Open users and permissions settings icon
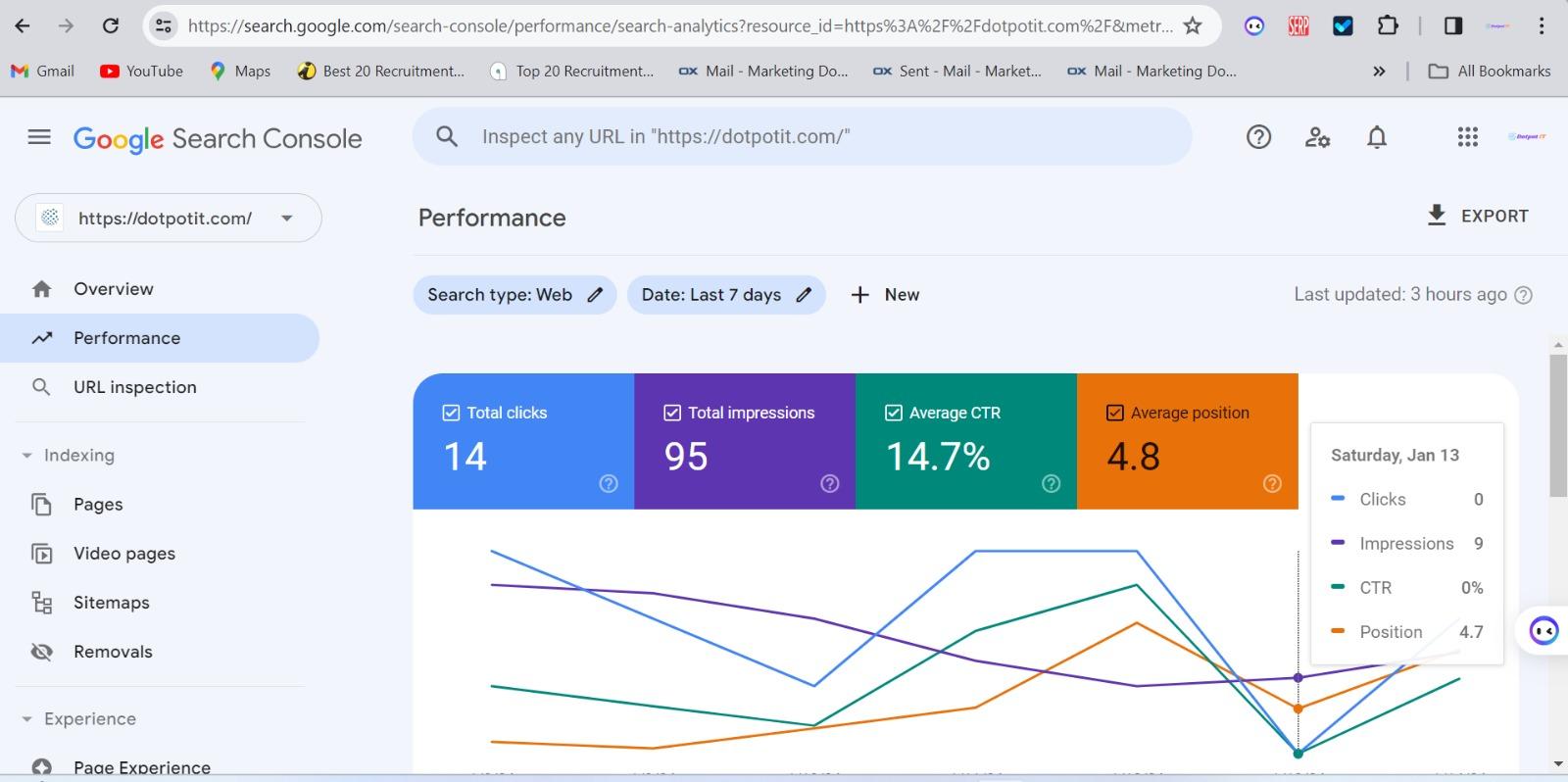1568x782 pixels. [1317, 137]
